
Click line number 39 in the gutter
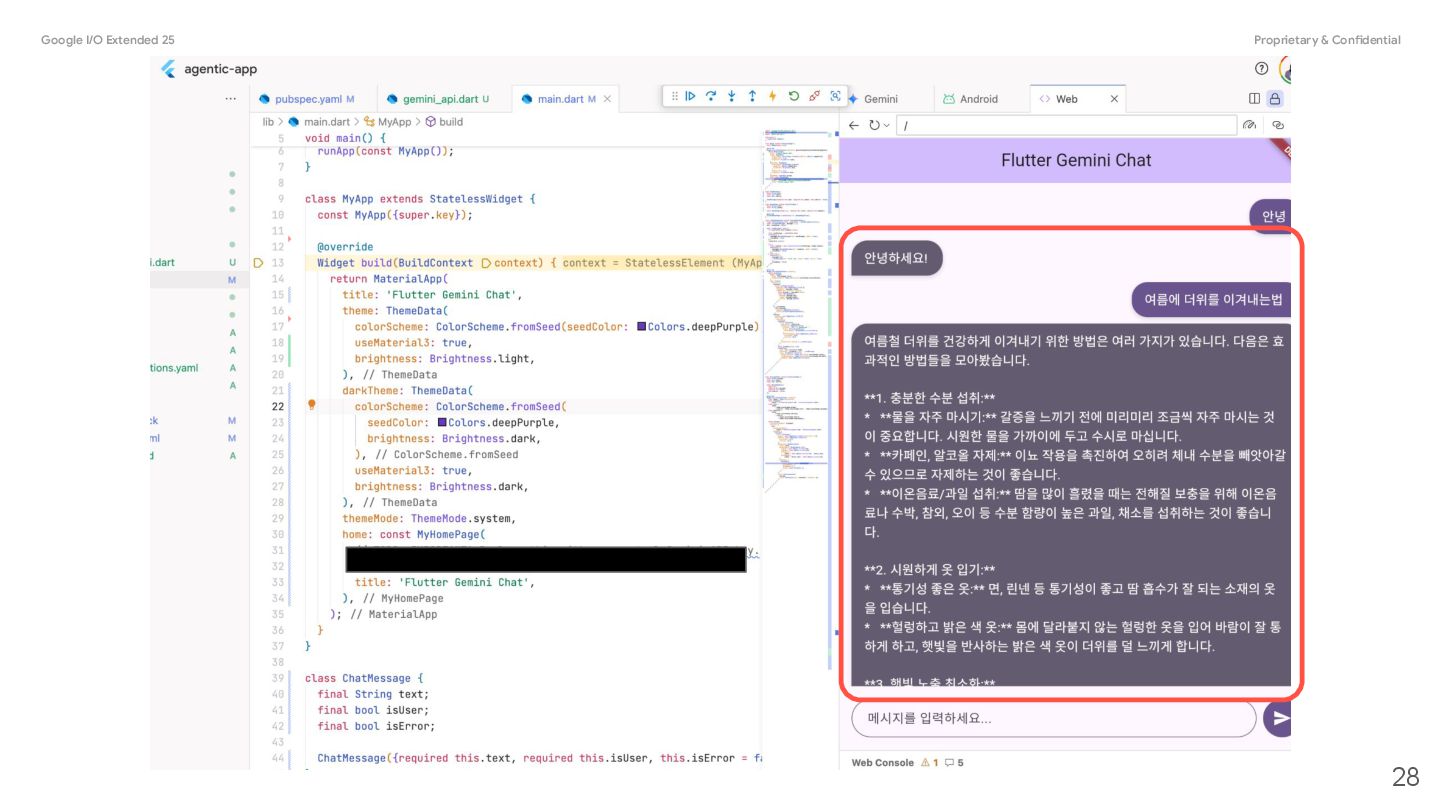(279, 678)
